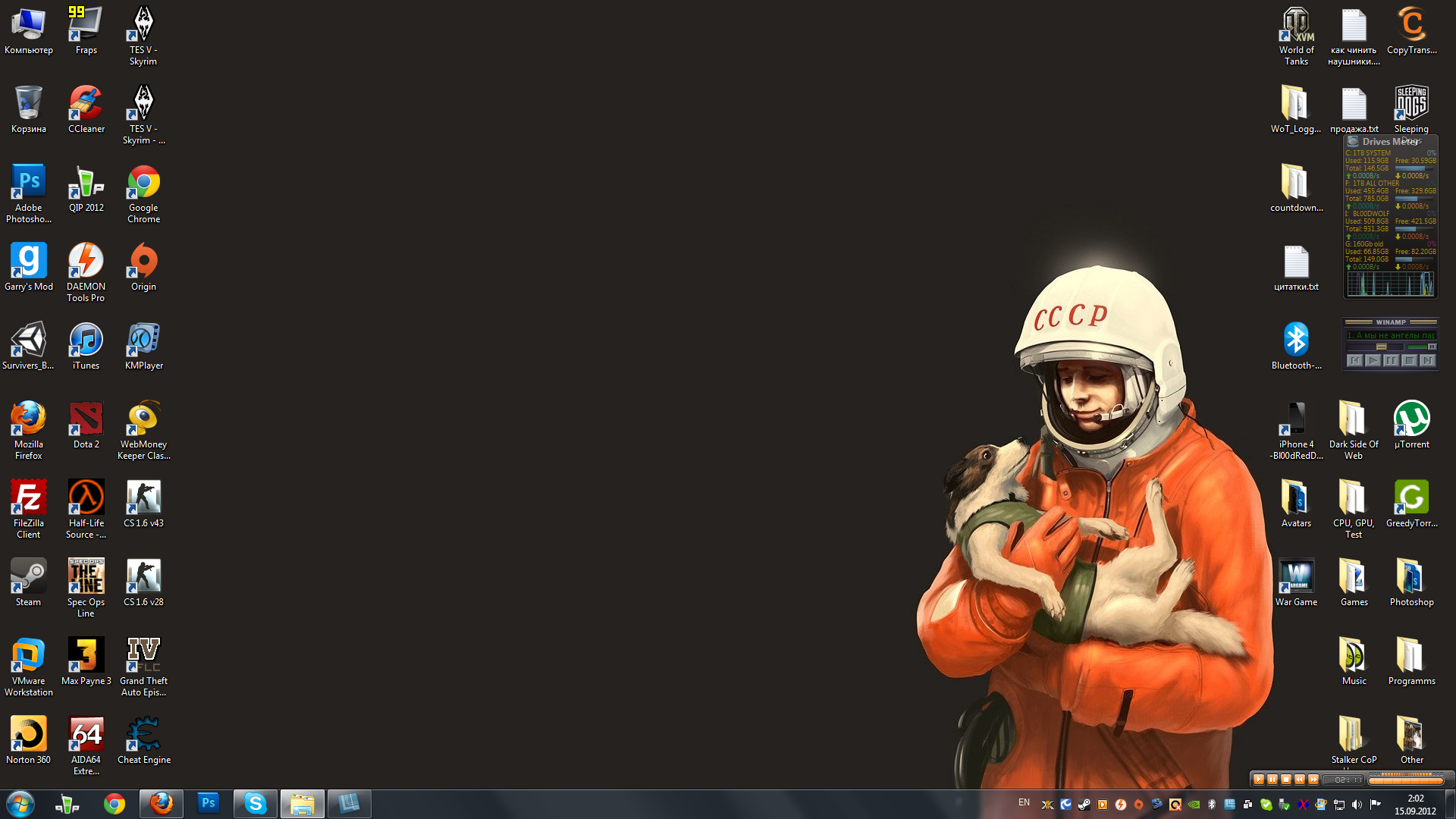Click orange toolbar fast-forward button
Screen dimensions: 1456x819
(x=1313, y=780)
